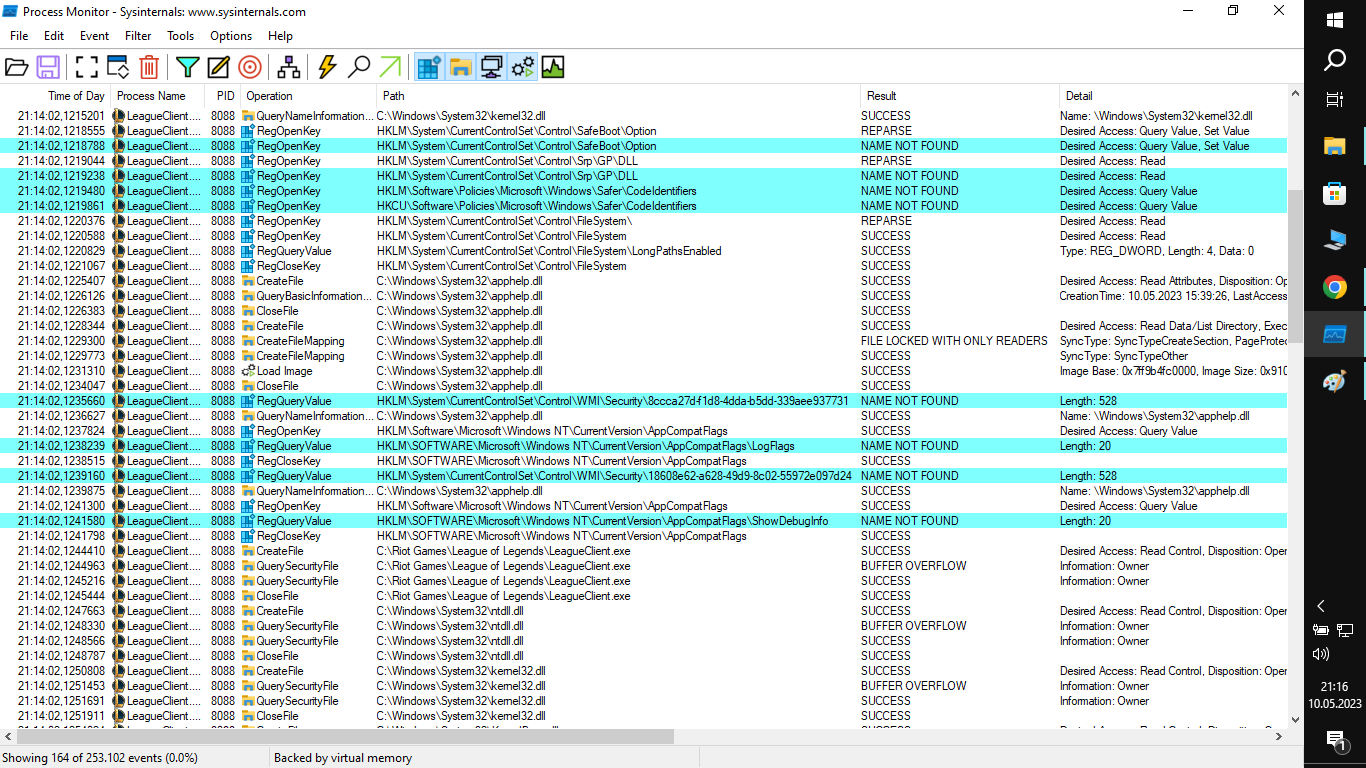Open the Help menu
The height and width of the screenshot is (768, 1366).
(281, 36)
